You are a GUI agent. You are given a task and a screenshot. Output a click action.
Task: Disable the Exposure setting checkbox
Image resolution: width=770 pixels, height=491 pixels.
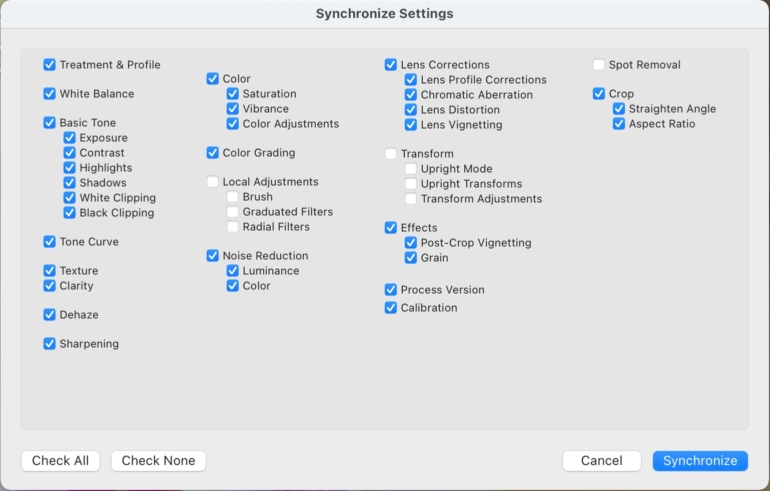[70, 138]
